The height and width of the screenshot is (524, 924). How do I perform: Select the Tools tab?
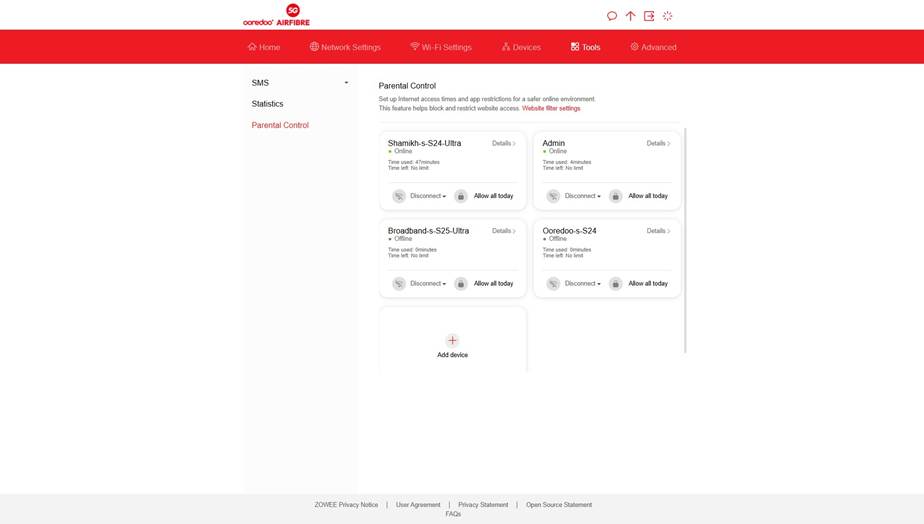point(585,47)
